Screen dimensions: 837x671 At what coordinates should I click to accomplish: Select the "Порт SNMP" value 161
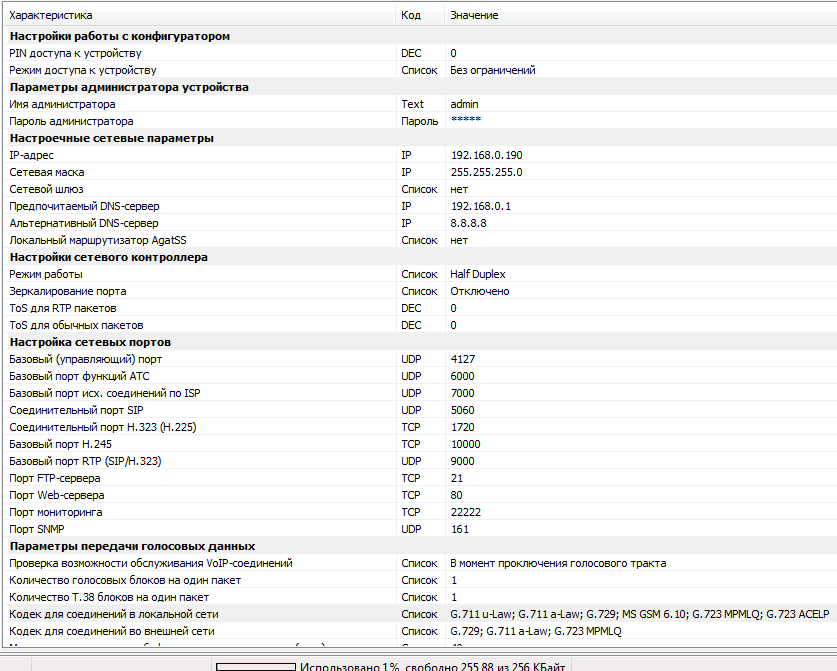[459, 529]
